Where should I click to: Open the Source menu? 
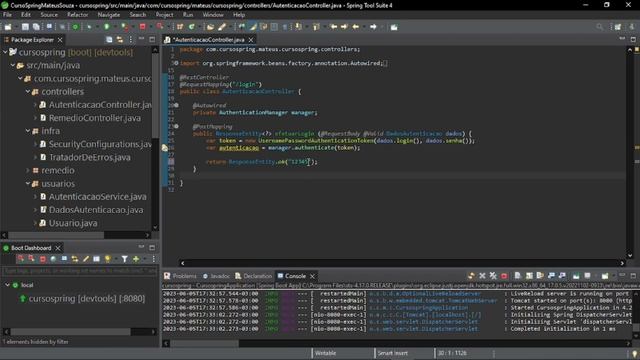(49, 15)
